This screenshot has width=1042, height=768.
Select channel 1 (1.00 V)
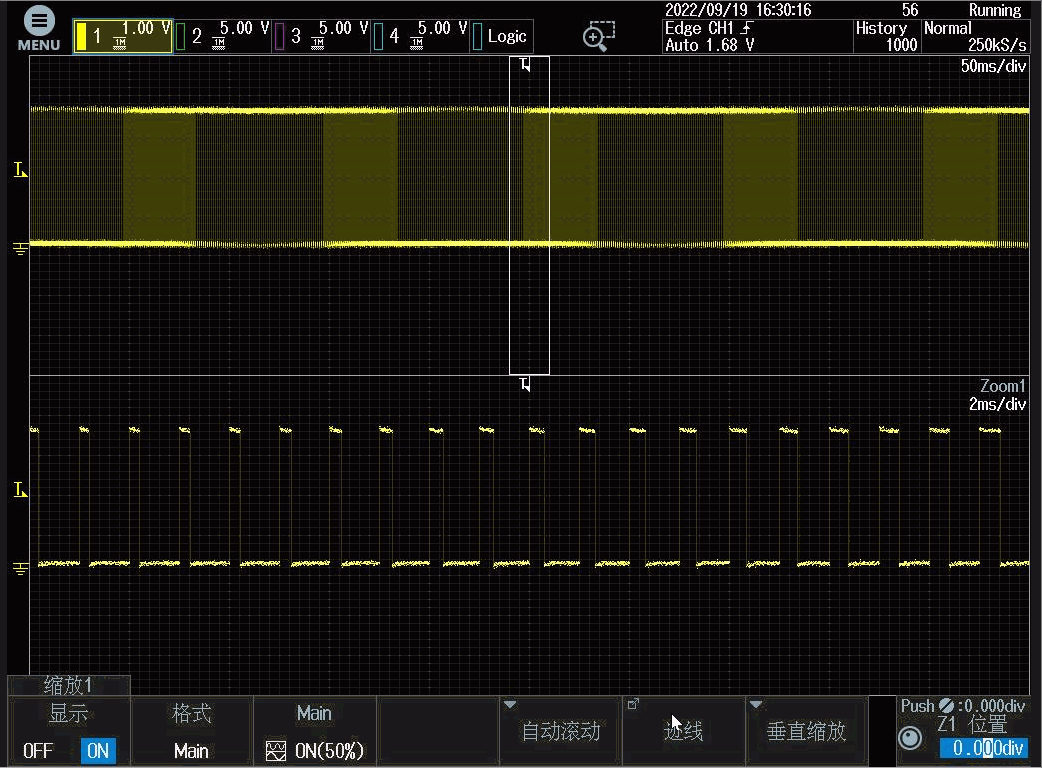122,37
